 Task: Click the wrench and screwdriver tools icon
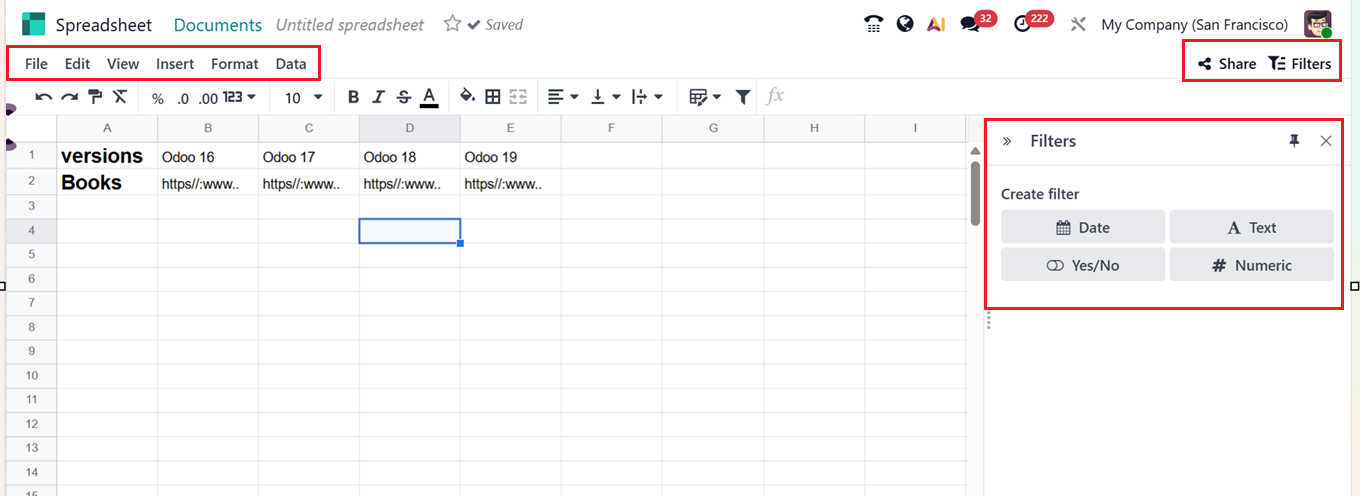click(x=1078, y=24)
